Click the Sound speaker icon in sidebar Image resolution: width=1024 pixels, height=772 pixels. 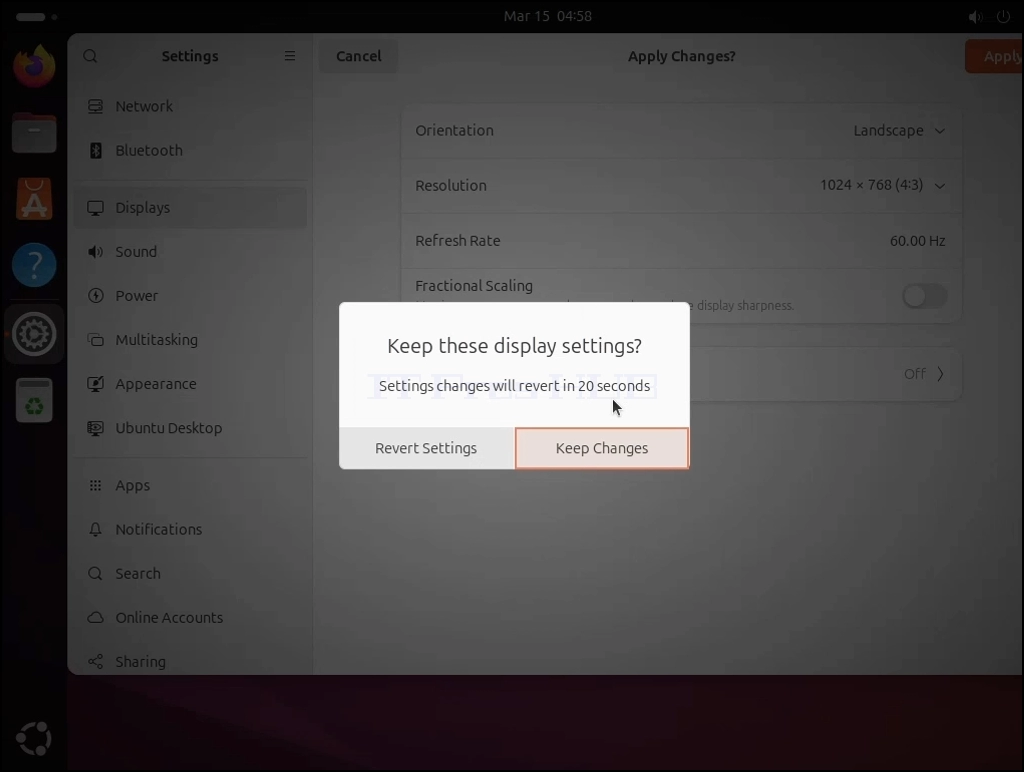[95, 251]
